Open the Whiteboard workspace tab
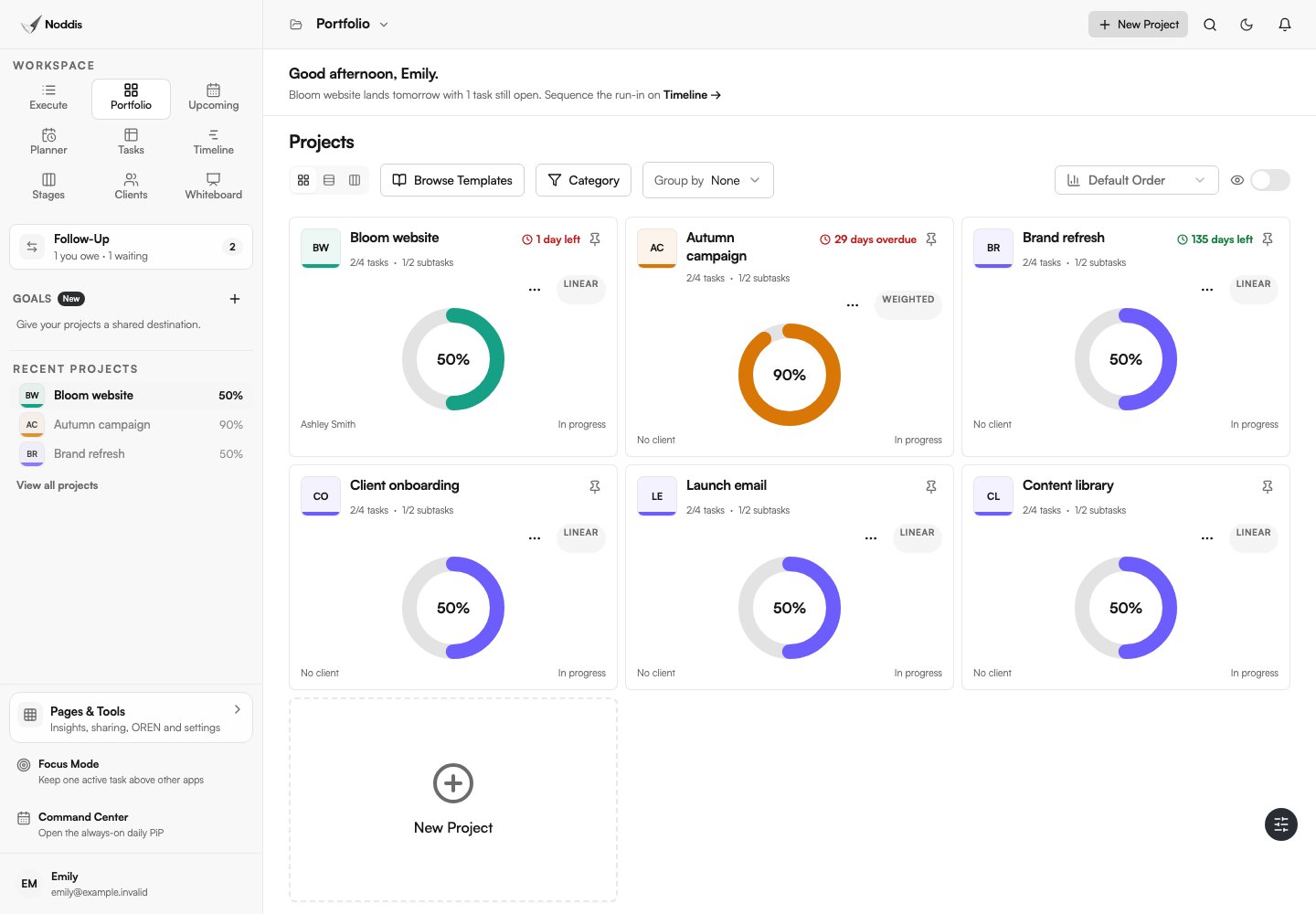This screenshot has width=1316, height=914. click(214, 188)
